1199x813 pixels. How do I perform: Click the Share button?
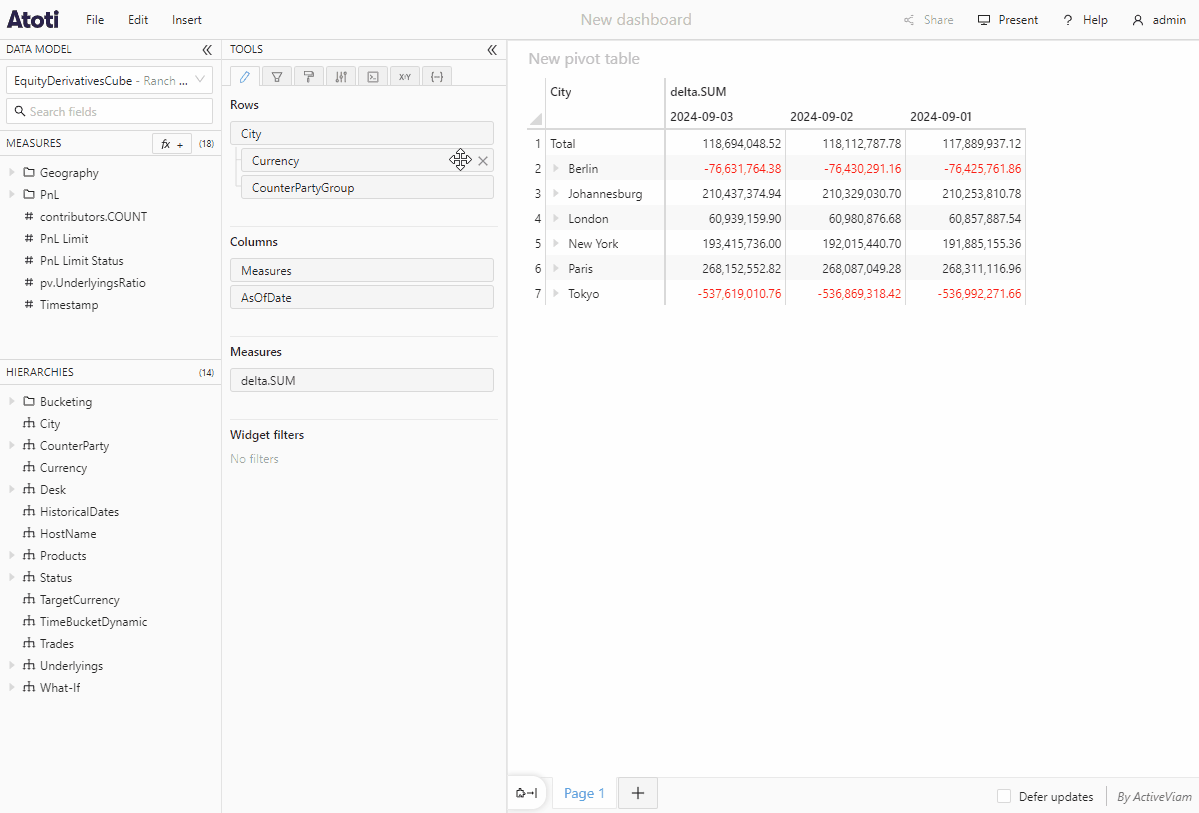pyautogui.click(x=929, y=20)
